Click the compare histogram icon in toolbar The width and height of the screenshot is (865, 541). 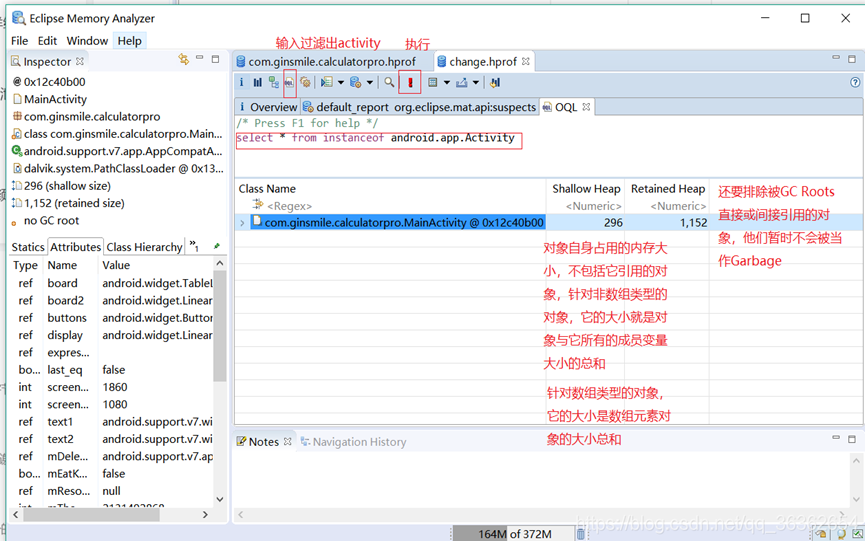[495, 82]
